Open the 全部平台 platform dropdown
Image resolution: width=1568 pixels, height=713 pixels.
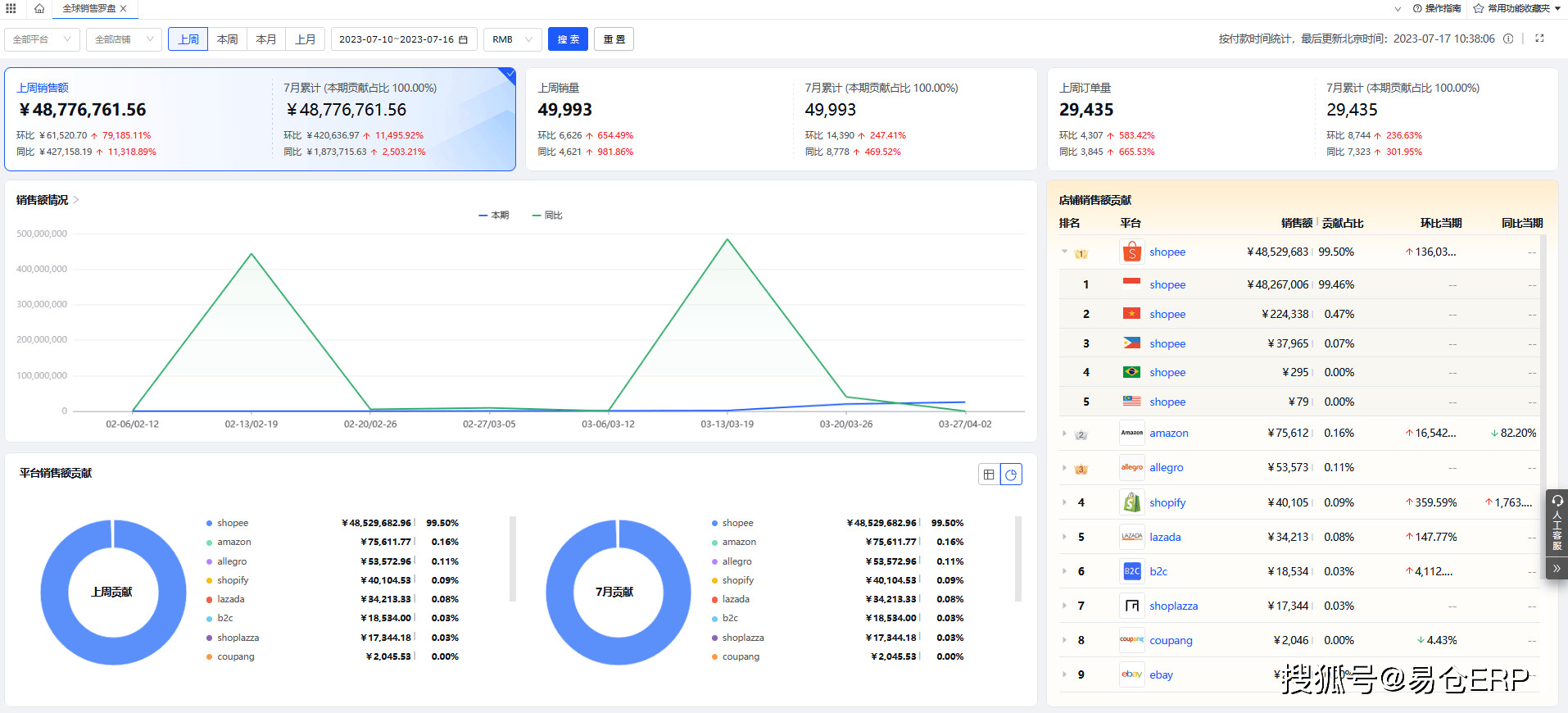42,39
